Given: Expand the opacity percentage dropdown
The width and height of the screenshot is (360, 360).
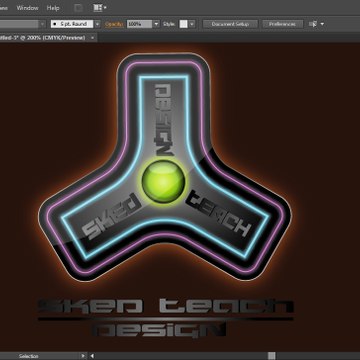Looking at the screenshot, I should tap(156, 24).
